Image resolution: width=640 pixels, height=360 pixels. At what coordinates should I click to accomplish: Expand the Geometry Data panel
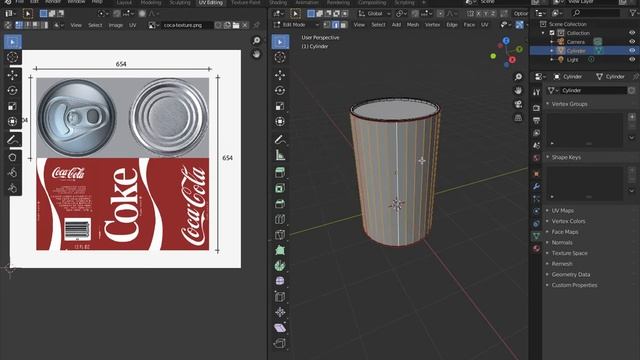click(571, 275)
